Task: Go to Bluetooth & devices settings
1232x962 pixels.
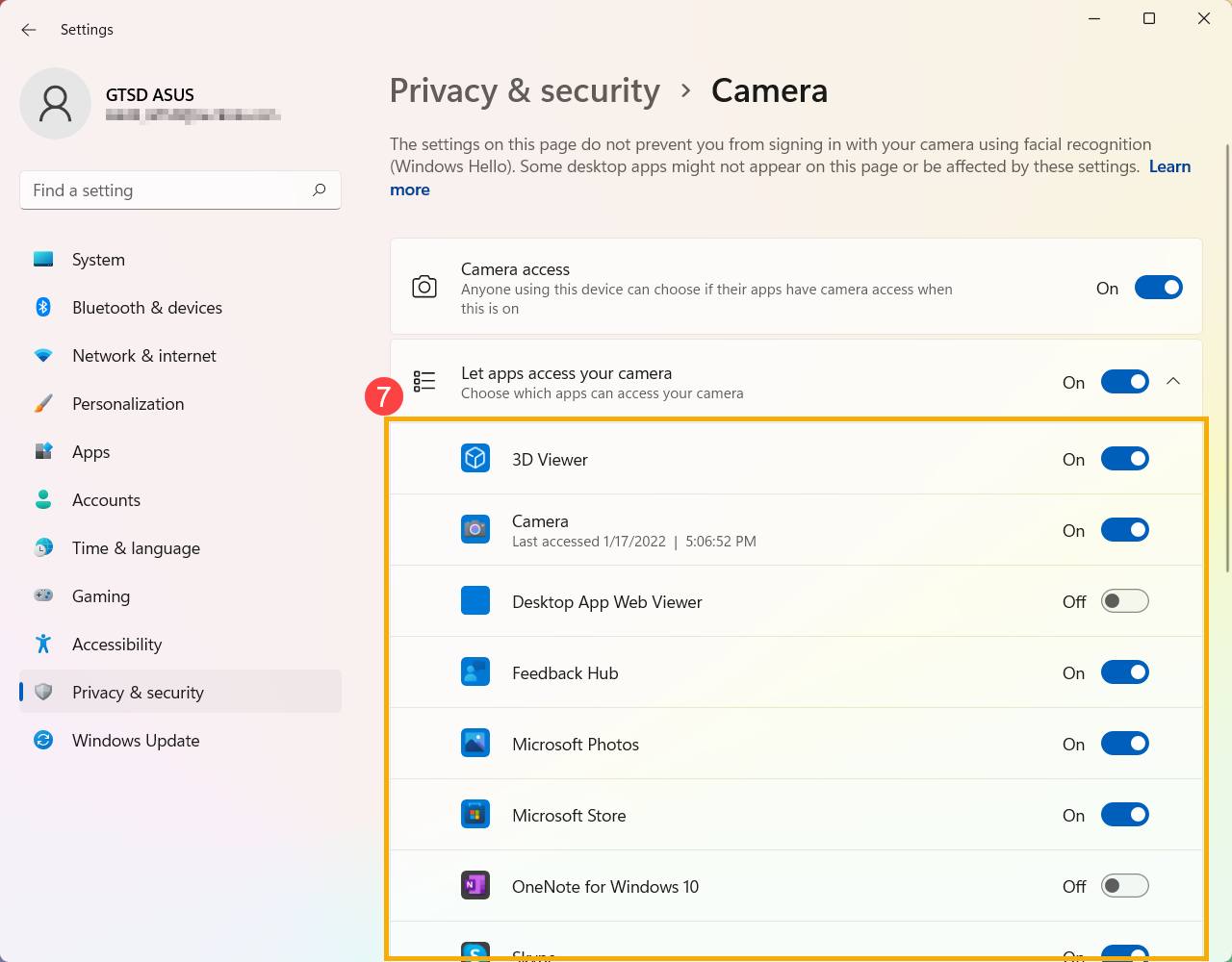Action: point(180,307)
